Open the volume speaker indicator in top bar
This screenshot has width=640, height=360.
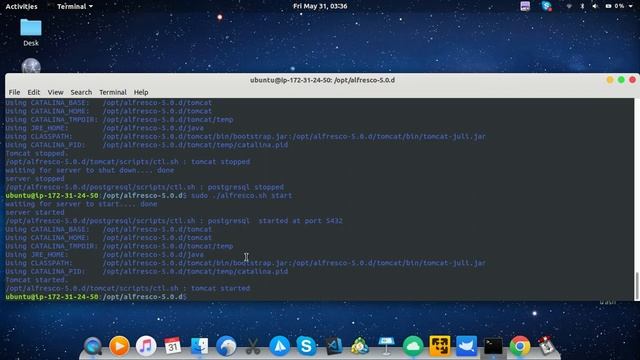point(595,6)
